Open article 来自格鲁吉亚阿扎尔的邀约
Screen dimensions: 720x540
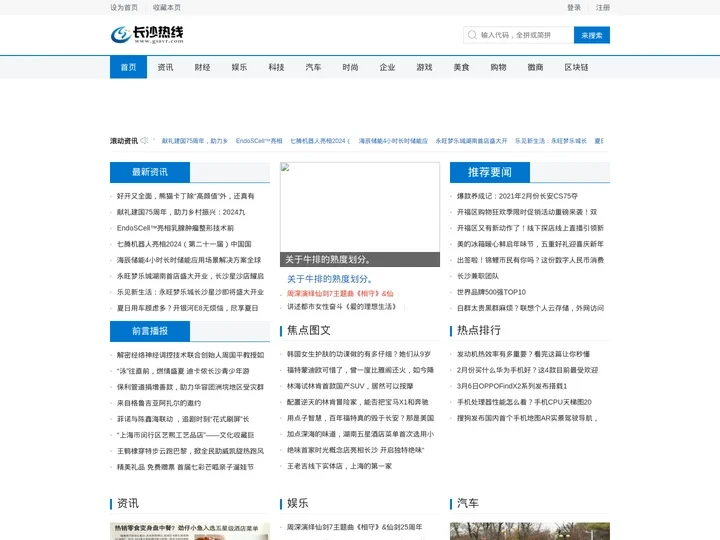click(159, 403)
